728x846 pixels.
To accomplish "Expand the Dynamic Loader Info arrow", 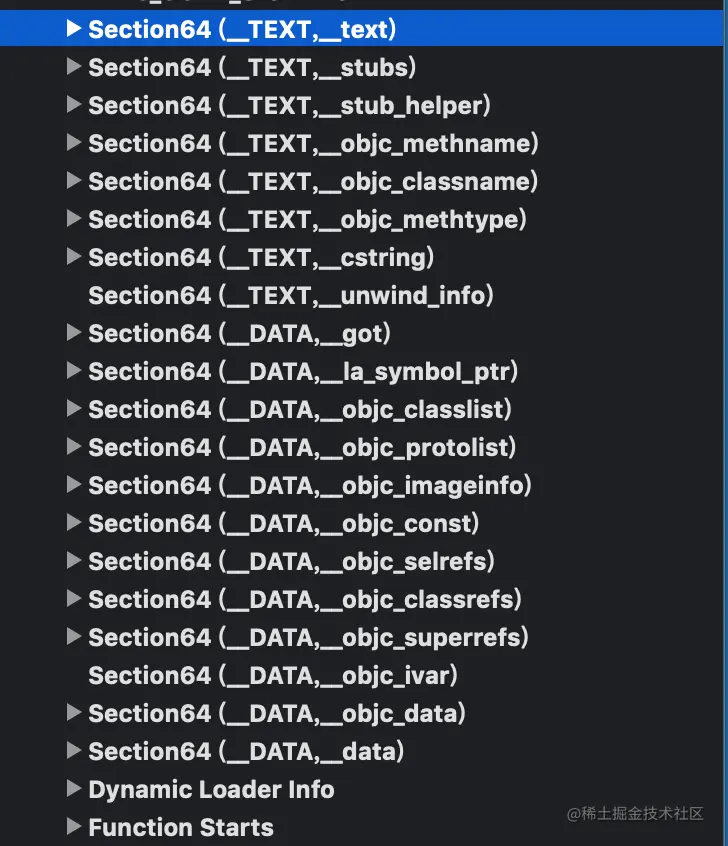I will point(73,789).
